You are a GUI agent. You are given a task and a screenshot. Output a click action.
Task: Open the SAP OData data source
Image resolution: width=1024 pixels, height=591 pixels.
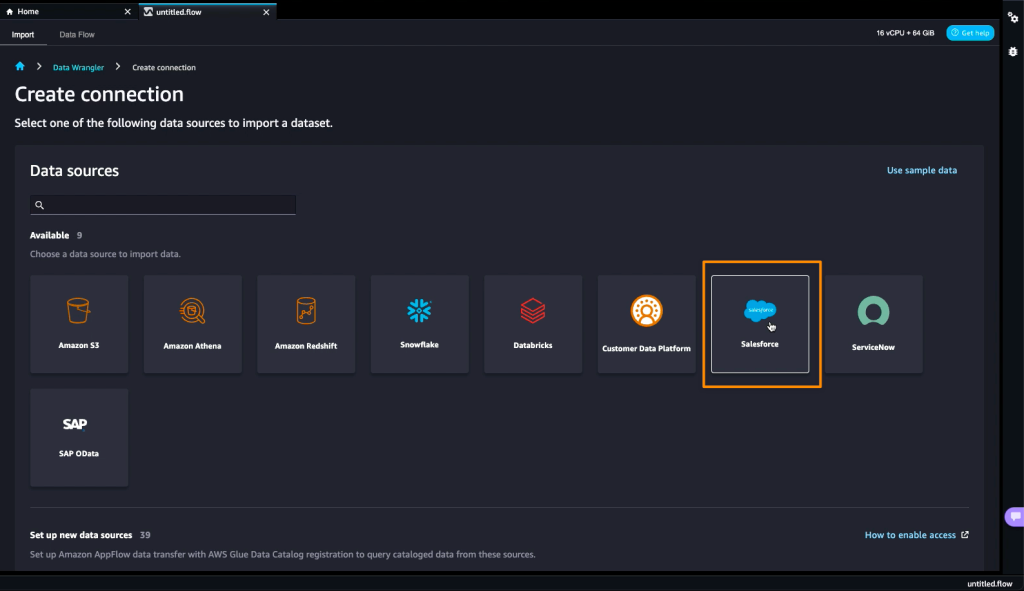[79, 438]
